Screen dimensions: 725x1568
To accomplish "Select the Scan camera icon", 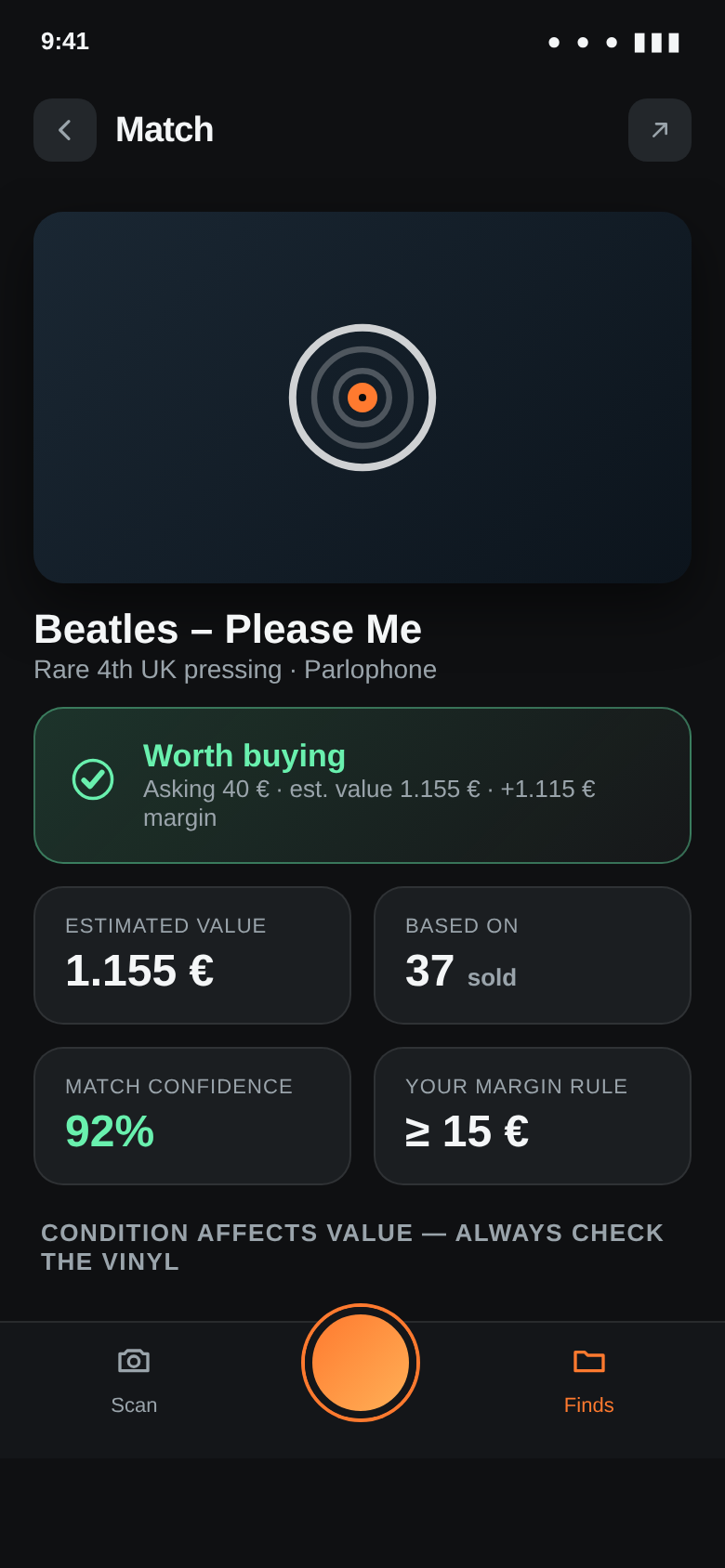I will point(134,1361).
